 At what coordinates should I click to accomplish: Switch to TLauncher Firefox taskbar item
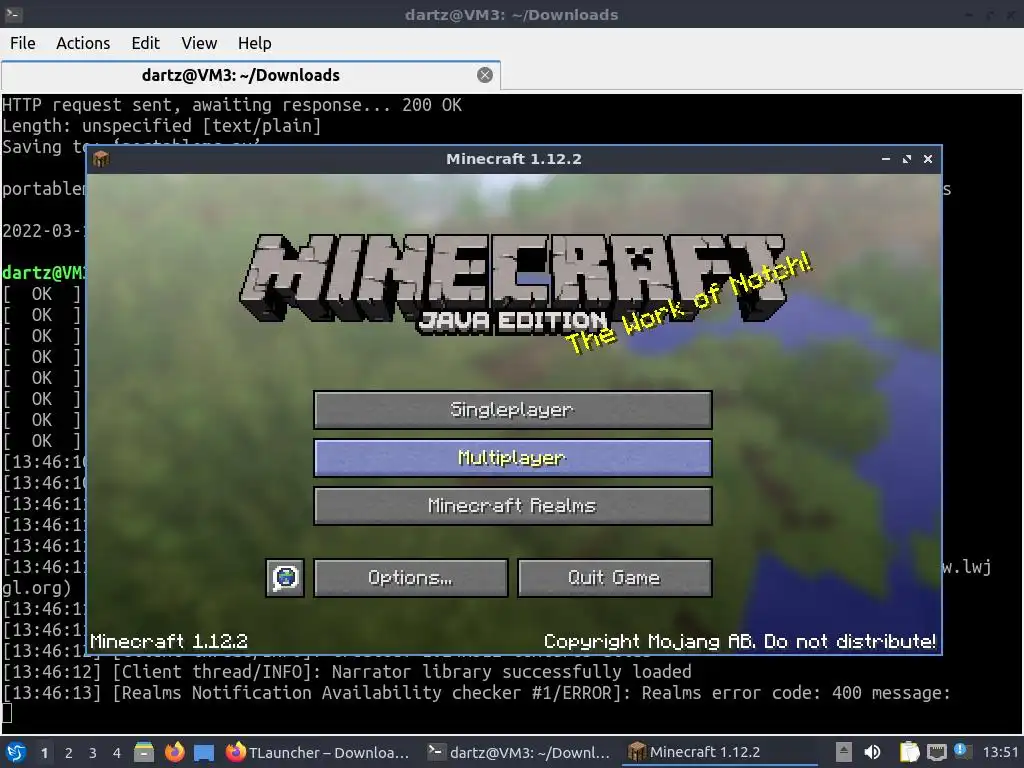pyautogui.click(x=319, y=752)
